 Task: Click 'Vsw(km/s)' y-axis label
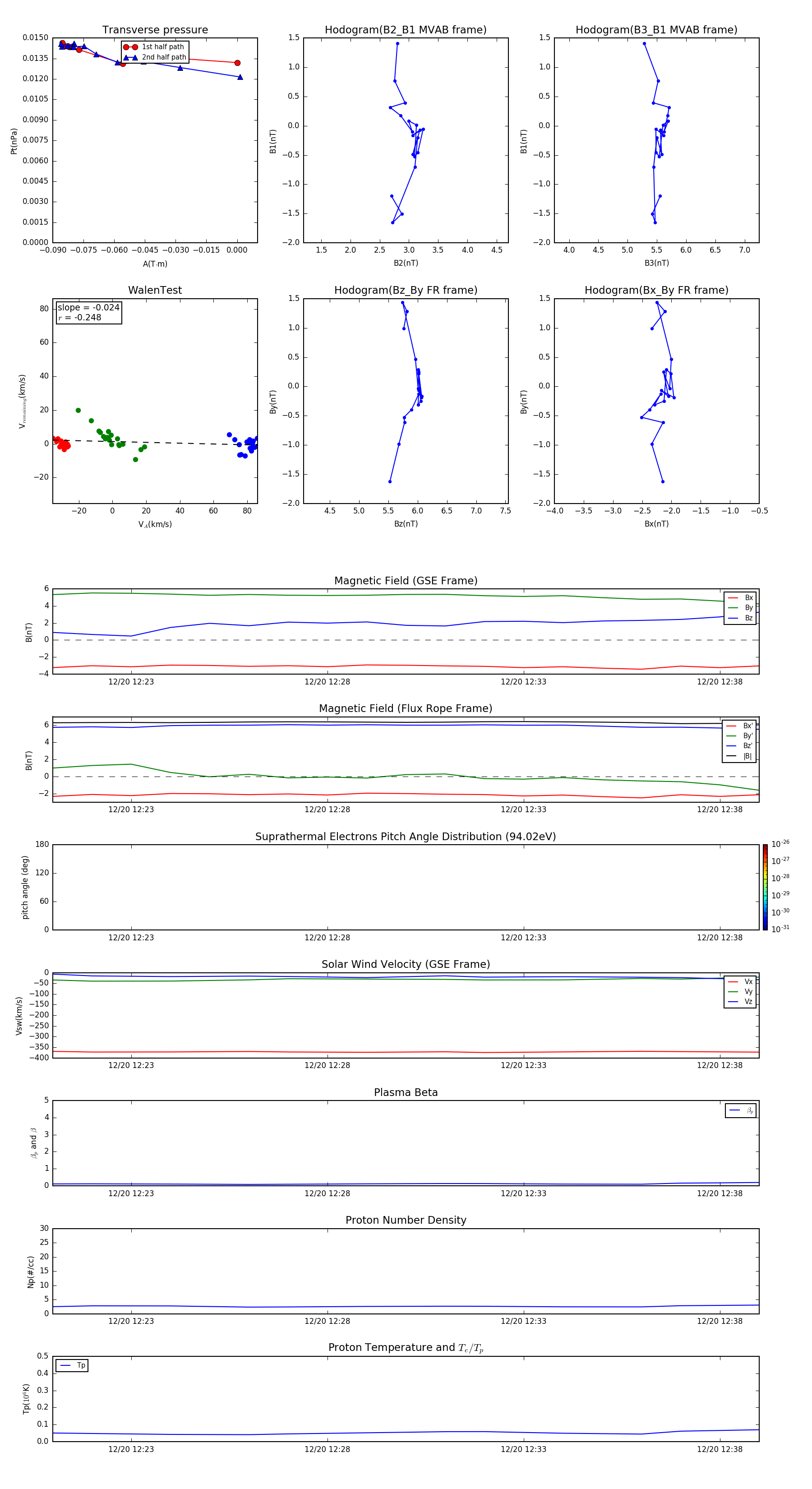pos(19,1016)
